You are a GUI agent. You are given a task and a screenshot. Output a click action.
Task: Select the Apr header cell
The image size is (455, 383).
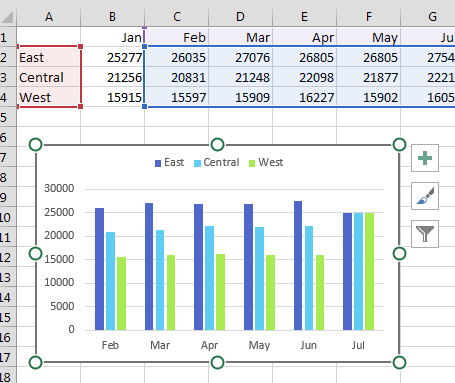tap(304, 37)
